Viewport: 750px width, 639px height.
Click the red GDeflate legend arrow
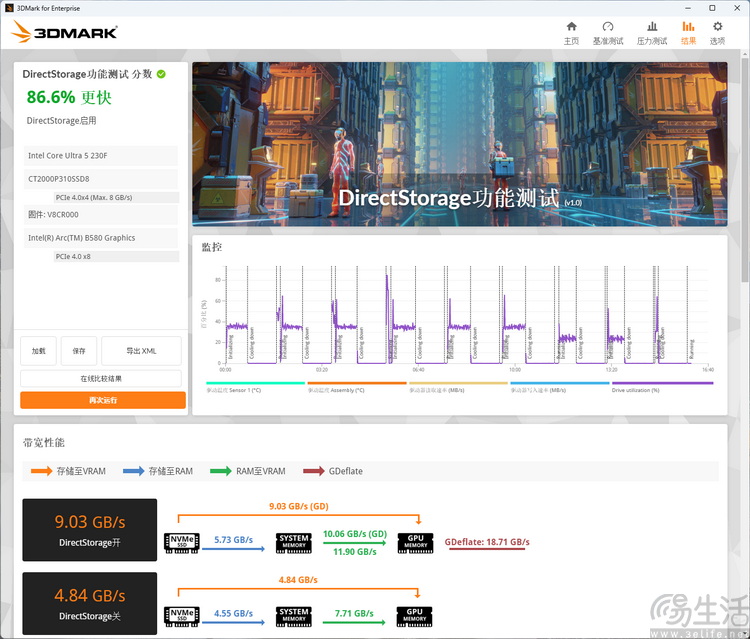[x=314, y=471]
